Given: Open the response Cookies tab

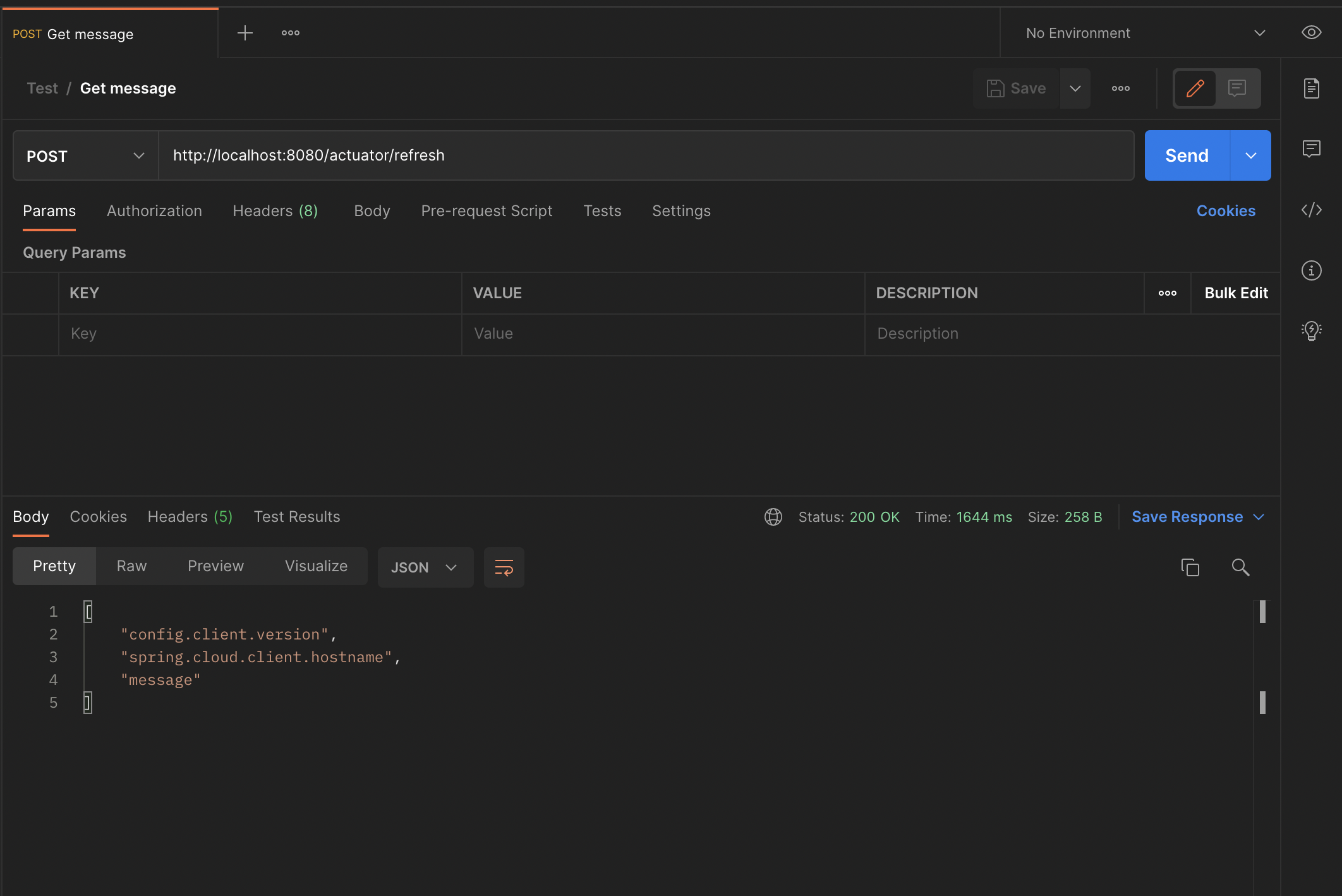Looking at the screenshot, I should pos(98,516).
